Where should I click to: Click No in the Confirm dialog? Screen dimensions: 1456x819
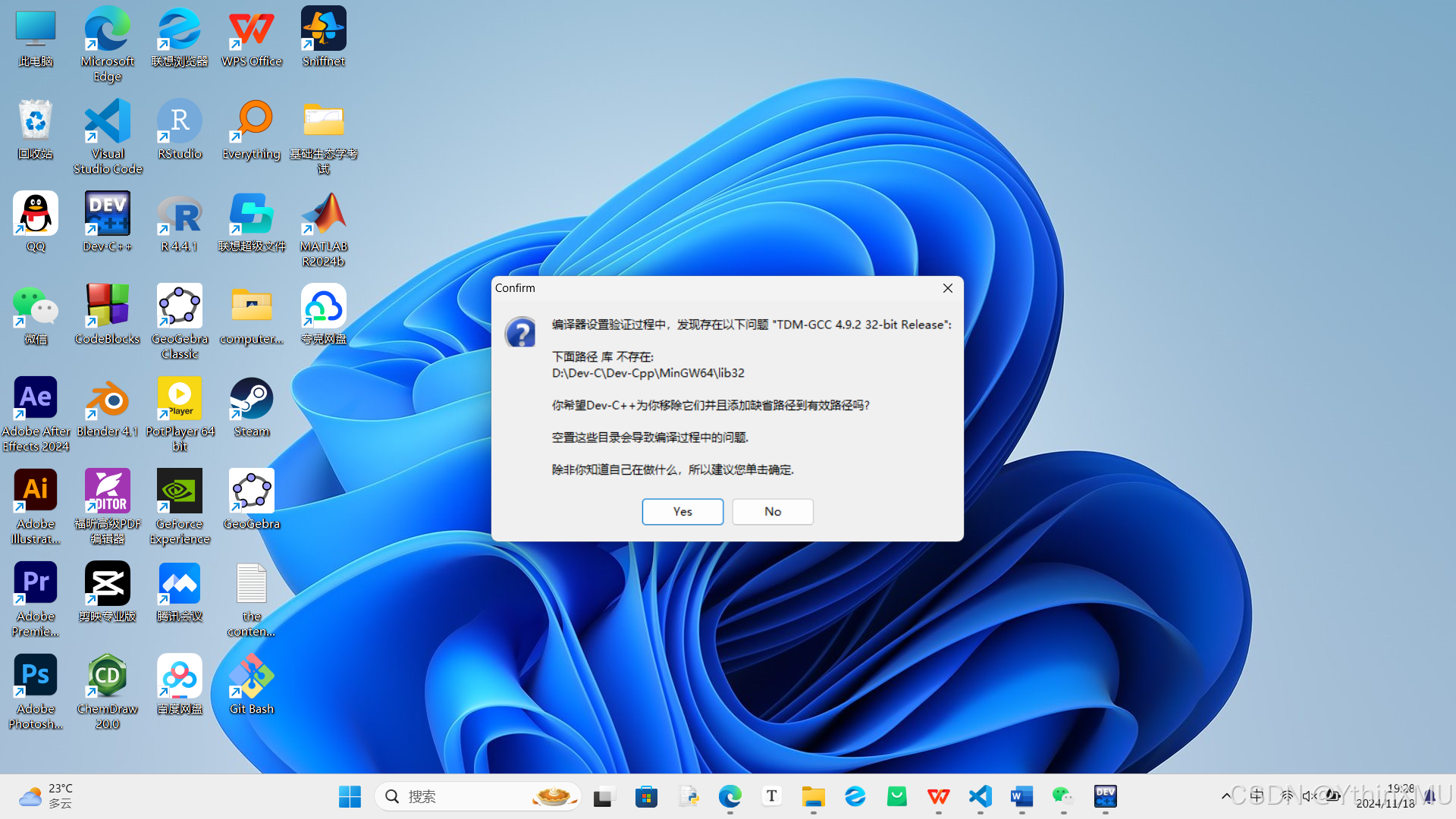click(x=772, y=511)
